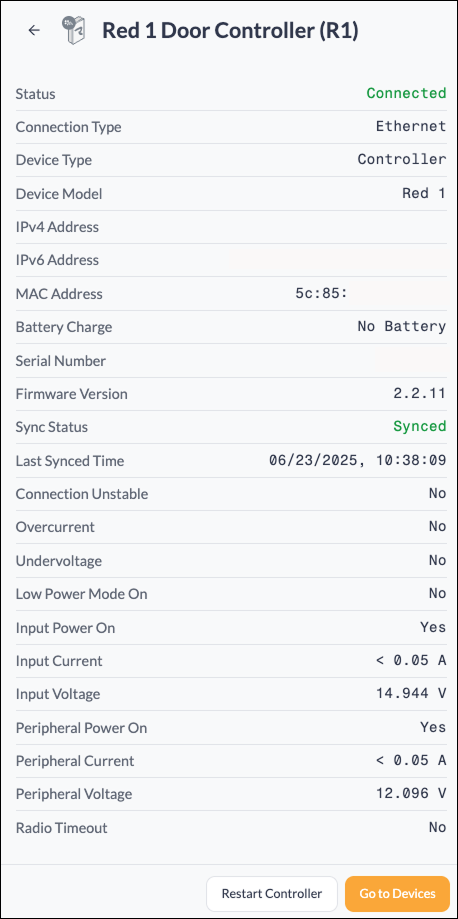Click the Last Synced Time timestamp
The image size is (458, 919).
click(358, 460)
